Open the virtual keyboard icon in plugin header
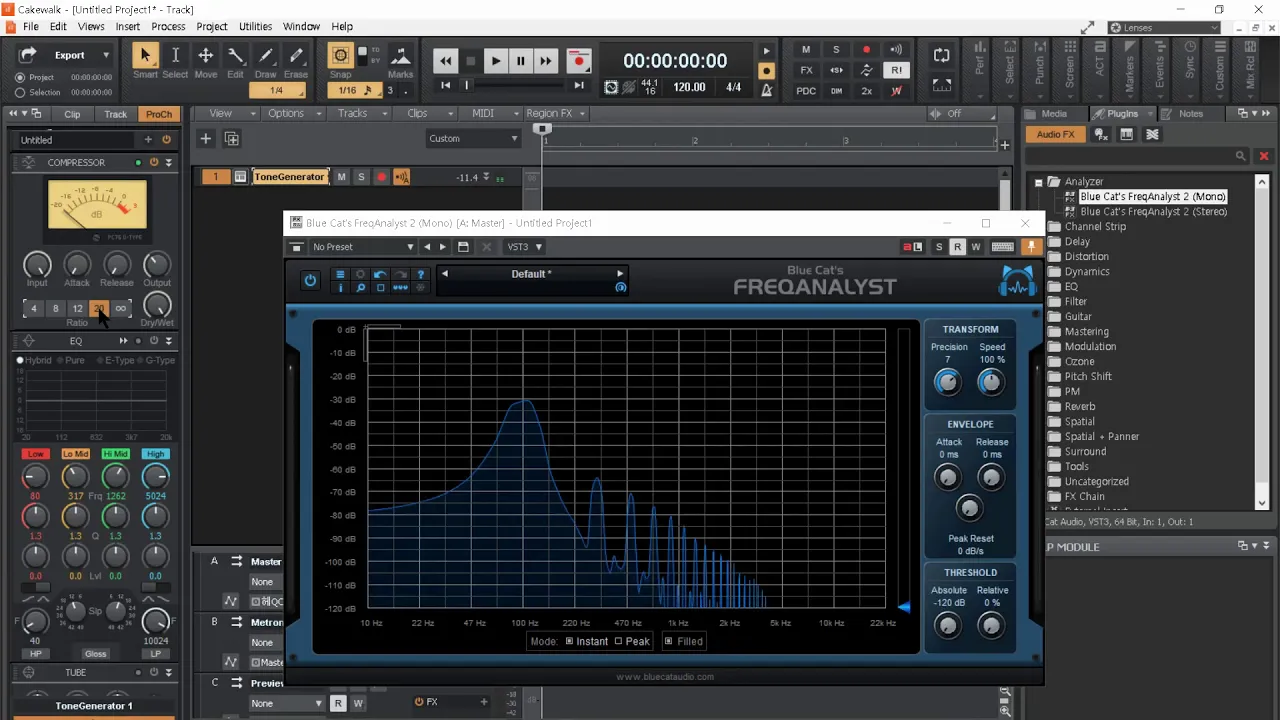The image size is (1280, 720). 1002,247
